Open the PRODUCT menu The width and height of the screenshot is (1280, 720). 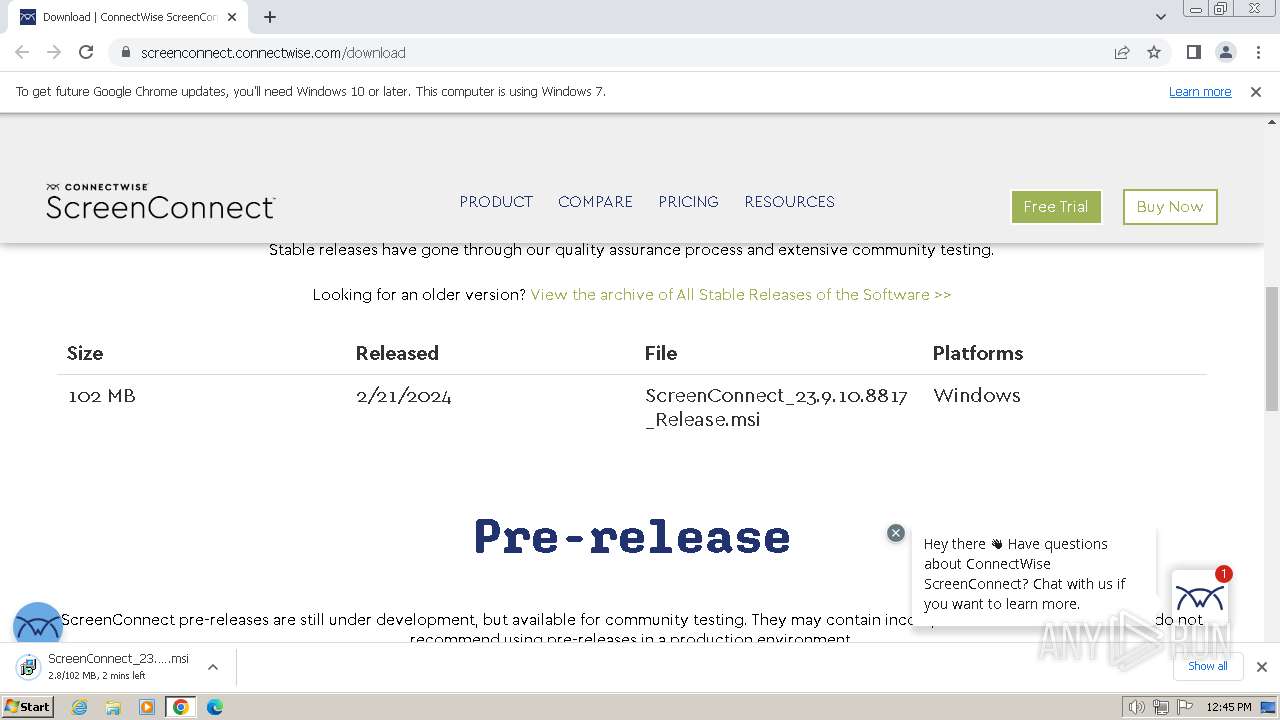click(x=496, y=201)
